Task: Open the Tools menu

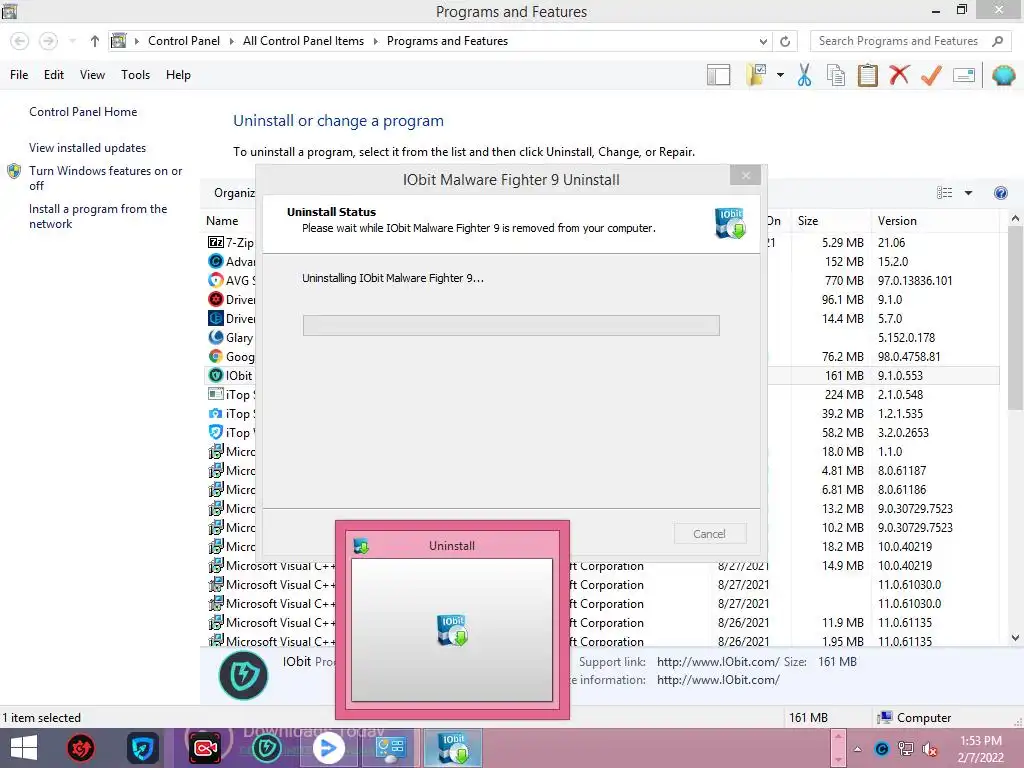Action: click(x=135, y=75)
